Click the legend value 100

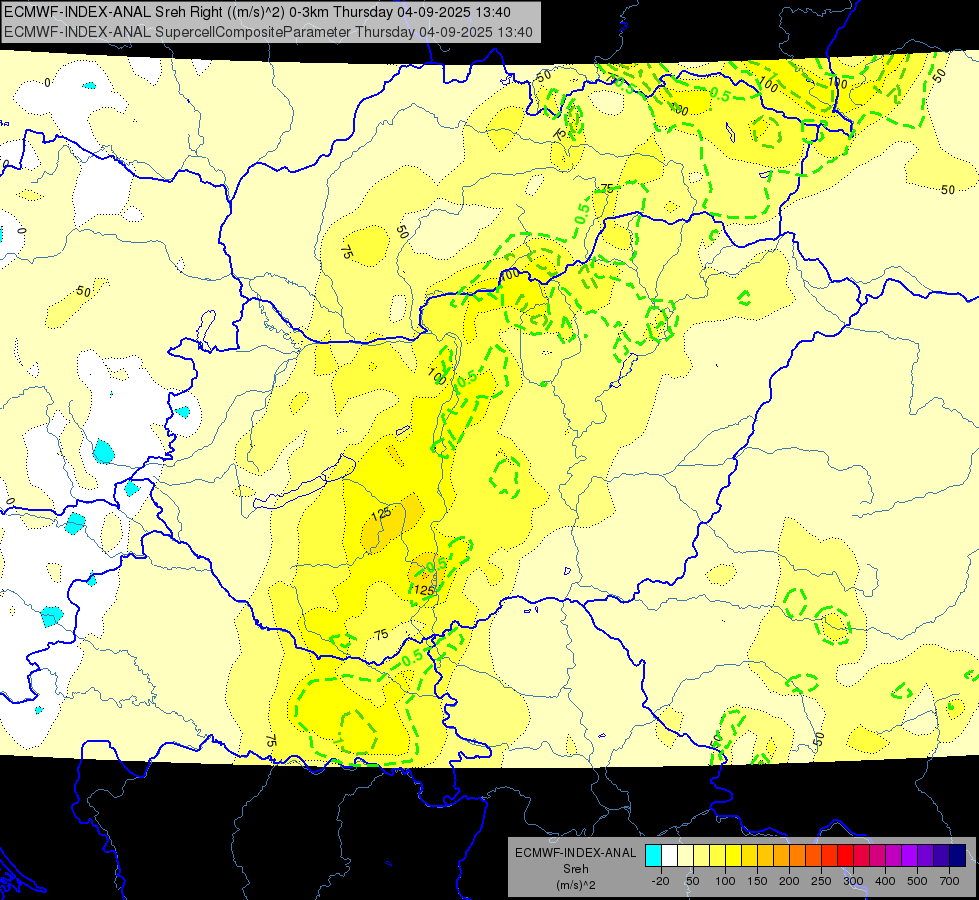click(725, 881)
